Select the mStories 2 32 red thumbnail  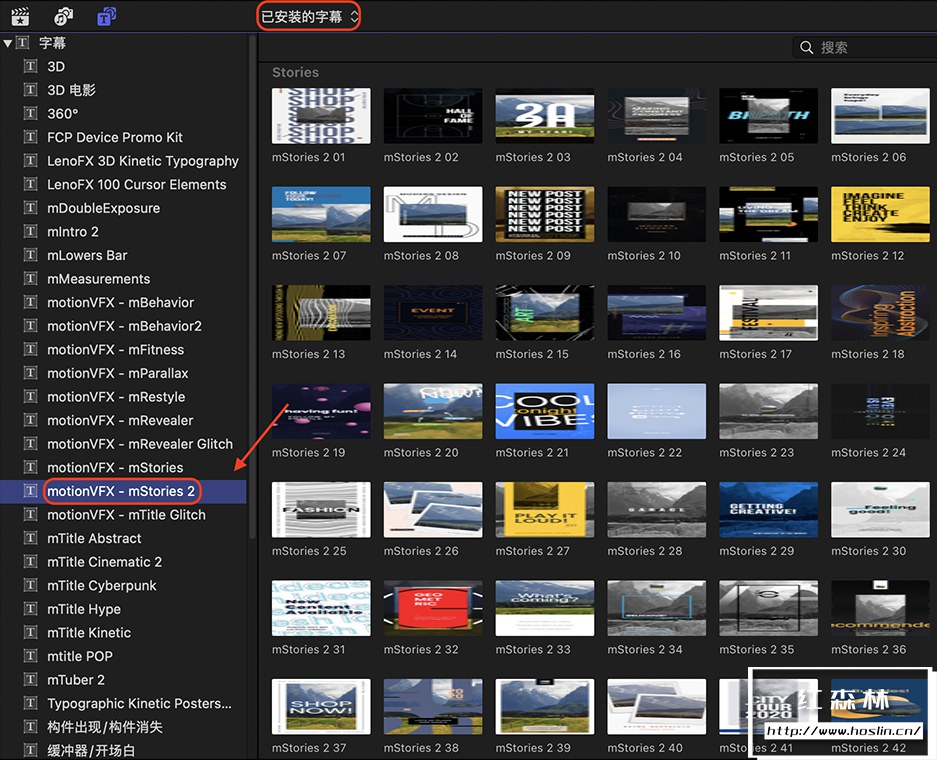(x=433, y=608)
